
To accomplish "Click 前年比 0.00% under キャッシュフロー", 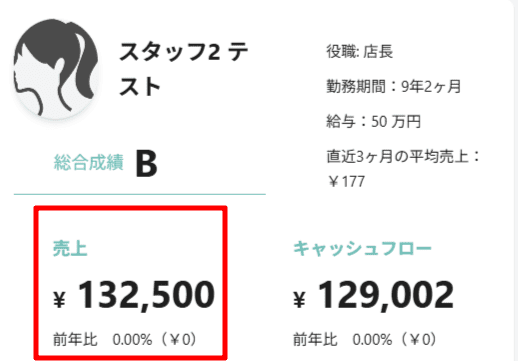I will click(x=365, y=340).
